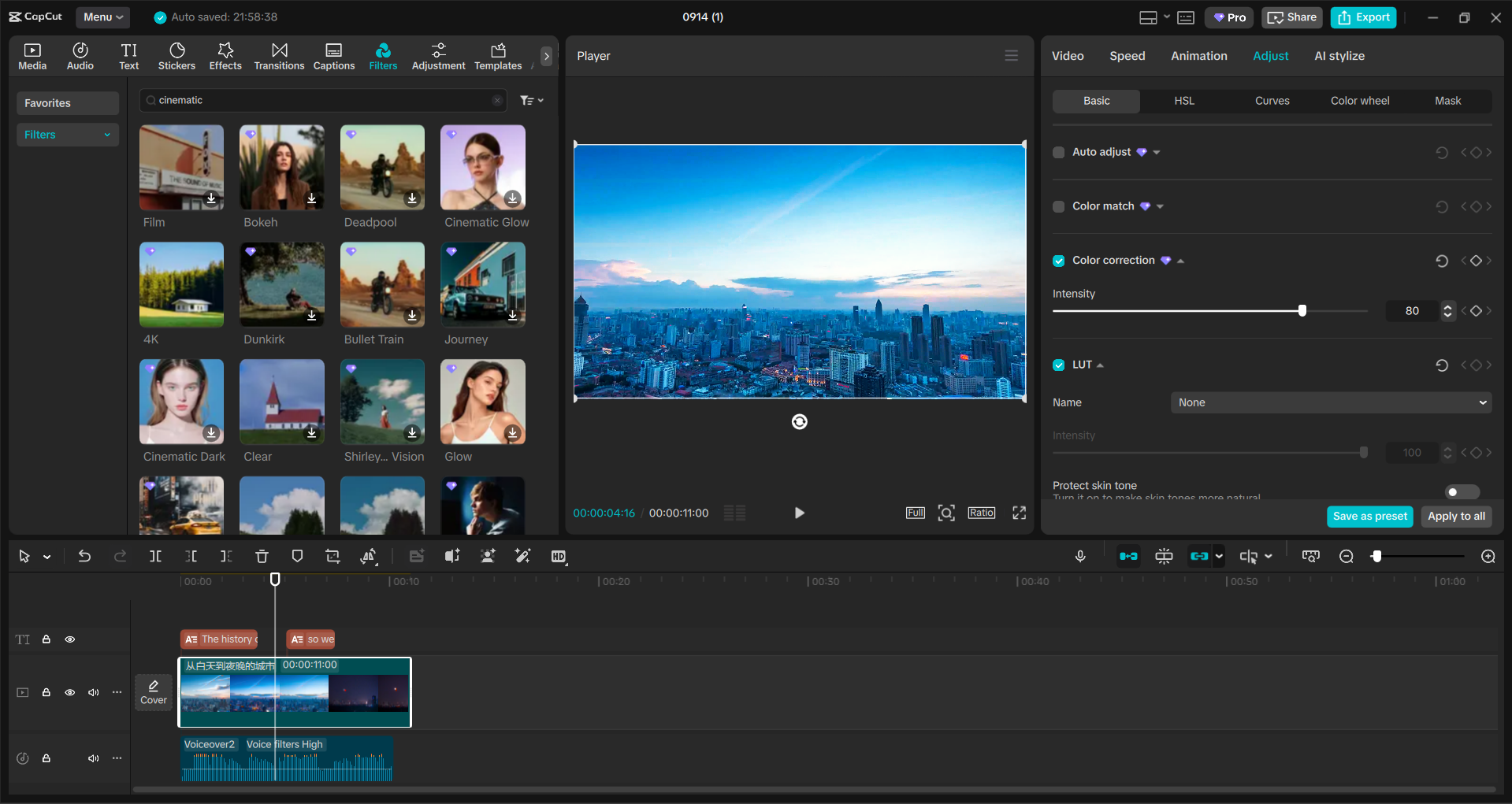Toggle the Color correction checkbox
Image resolution: width=1512 pixels, height=804 pixels.
click(x=1058, y=260)
